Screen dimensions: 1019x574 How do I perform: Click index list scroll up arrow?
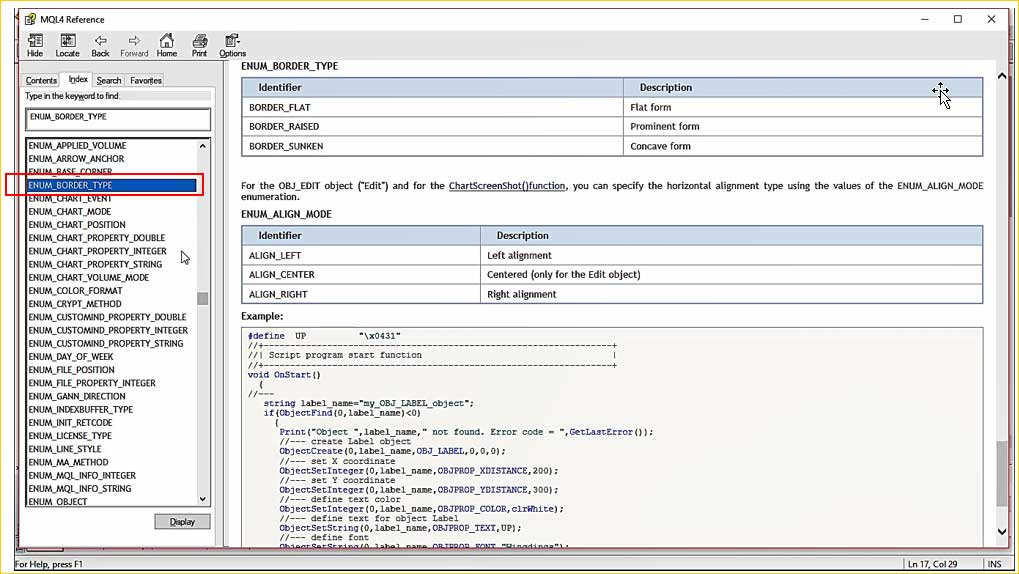[x=203, y=146]
